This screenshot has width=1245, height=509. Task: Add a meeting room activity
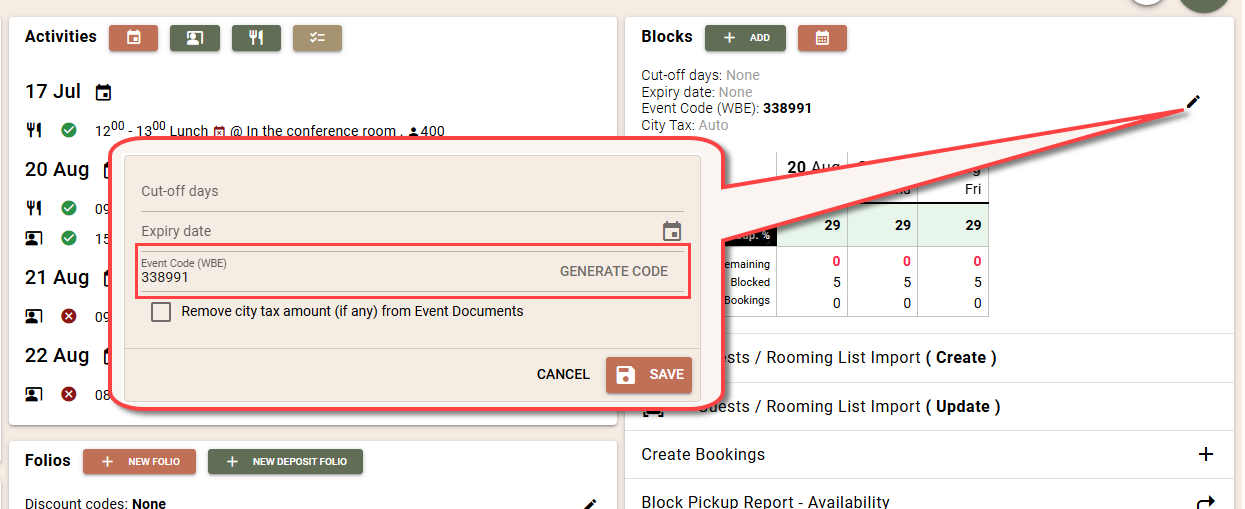tap(195, 38)
